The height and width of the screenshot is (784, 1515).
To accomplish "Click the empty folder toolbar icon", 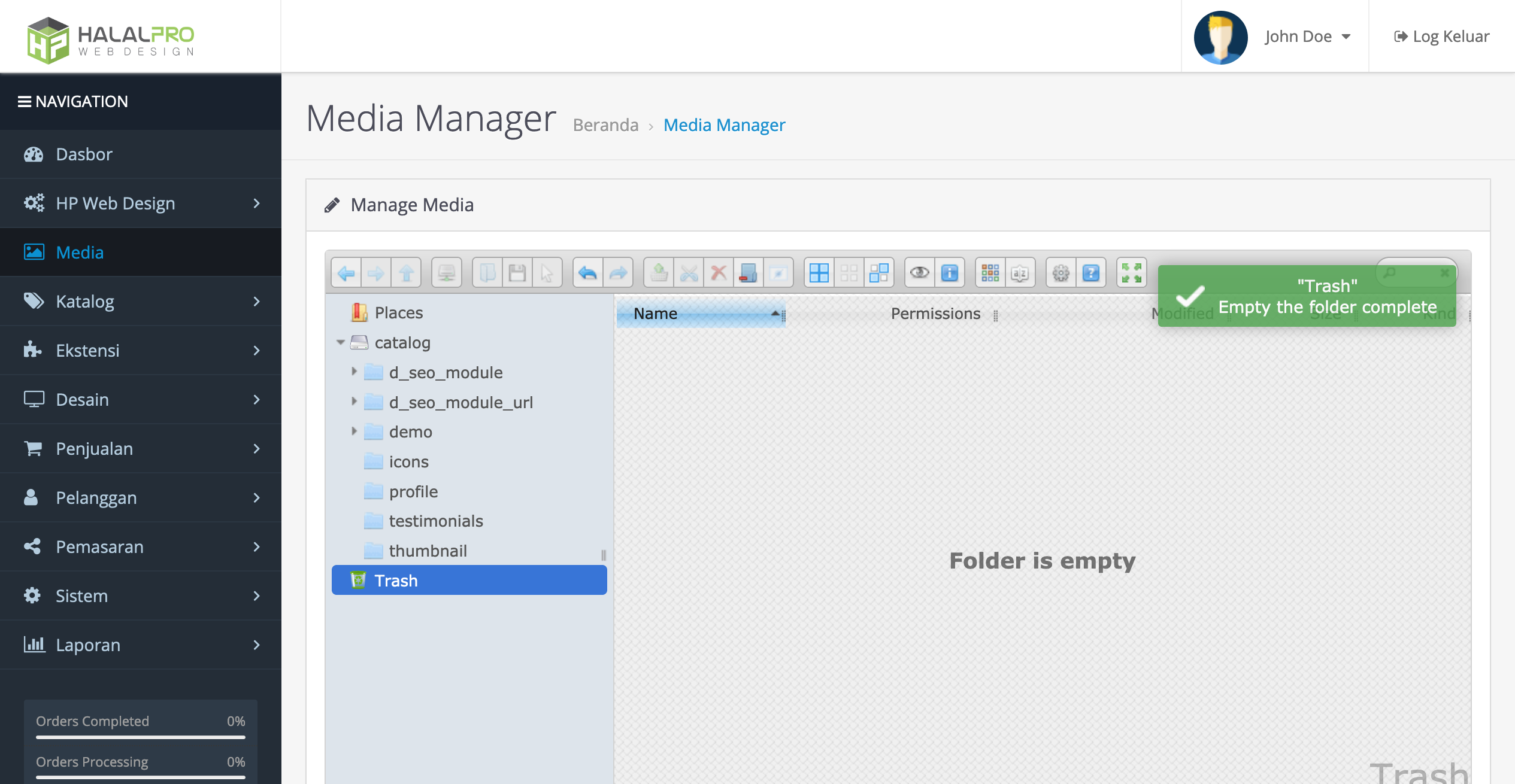I will [x=749, y=273].
